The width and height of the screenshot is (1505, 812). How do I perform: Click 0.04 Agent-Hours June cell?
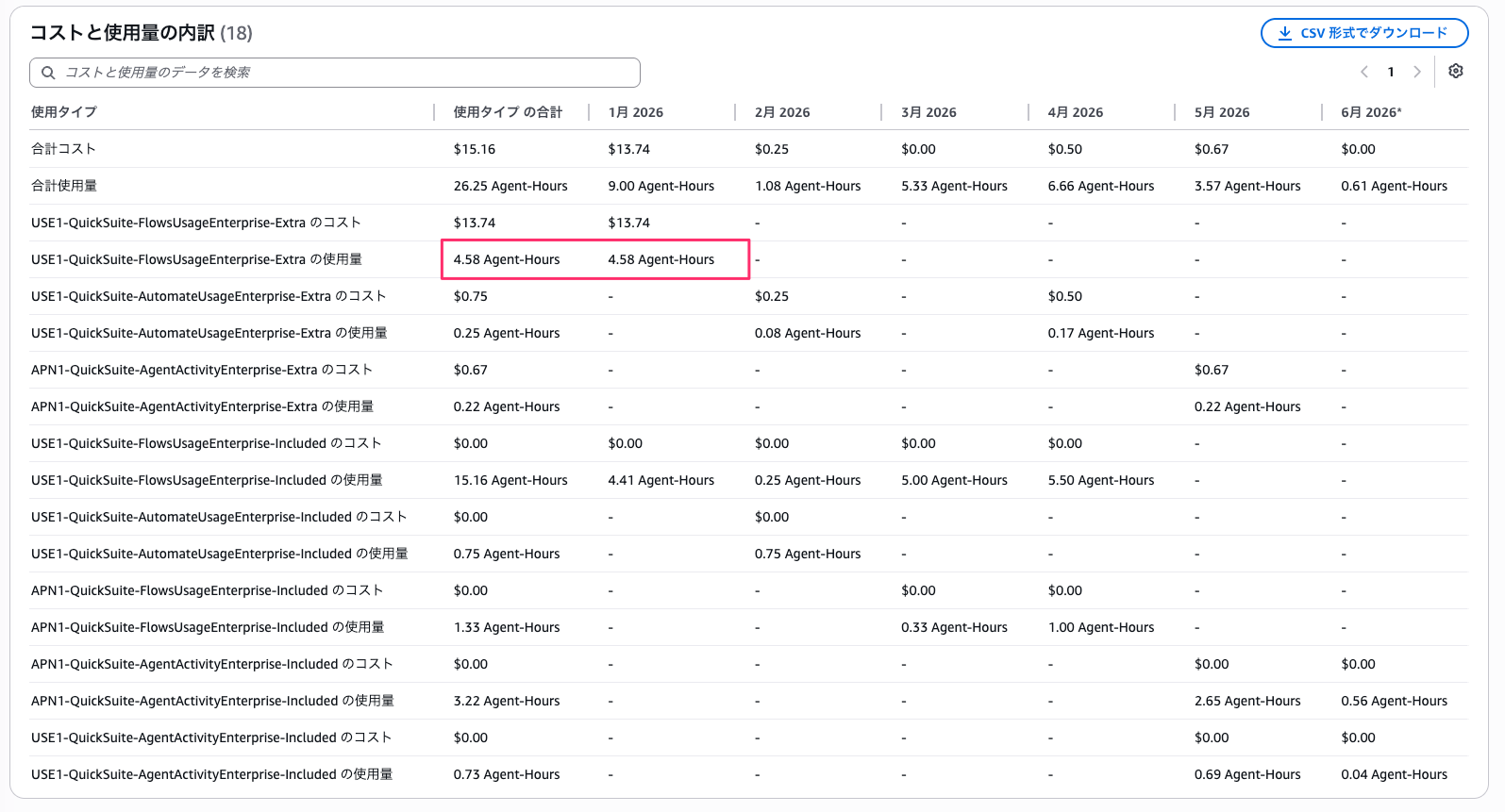1395,774
